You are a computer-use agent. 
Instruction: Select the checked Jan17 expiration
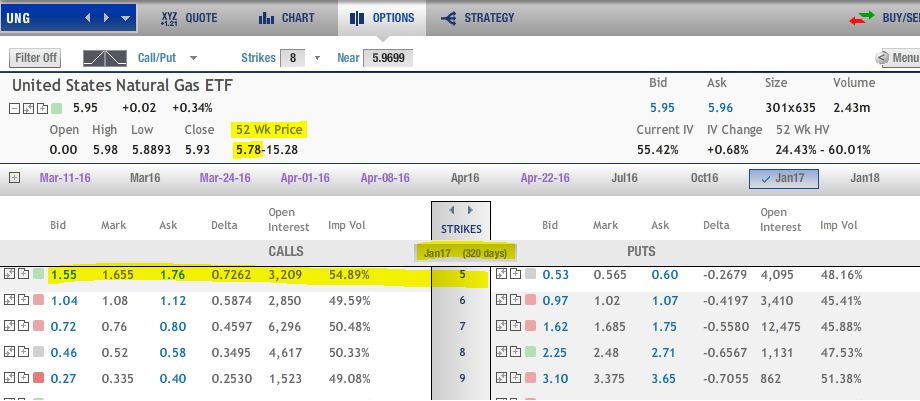(x=783, y=178)
